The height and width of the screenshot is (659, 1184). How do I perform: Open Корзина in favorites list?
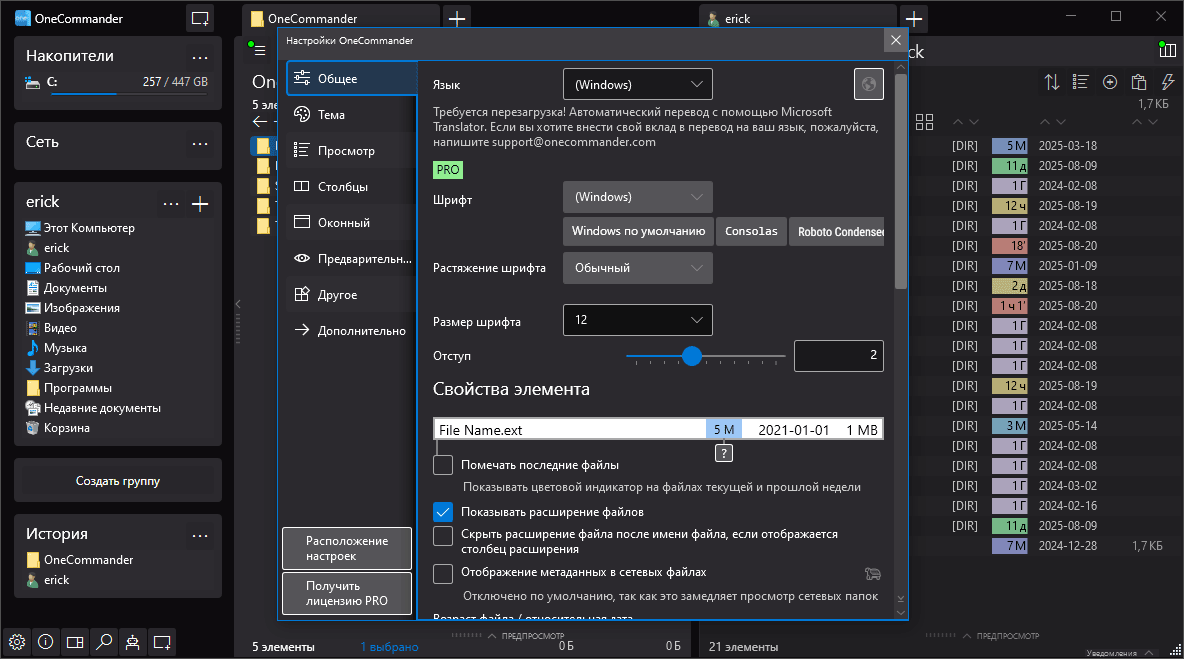click(x=66, y=428)
